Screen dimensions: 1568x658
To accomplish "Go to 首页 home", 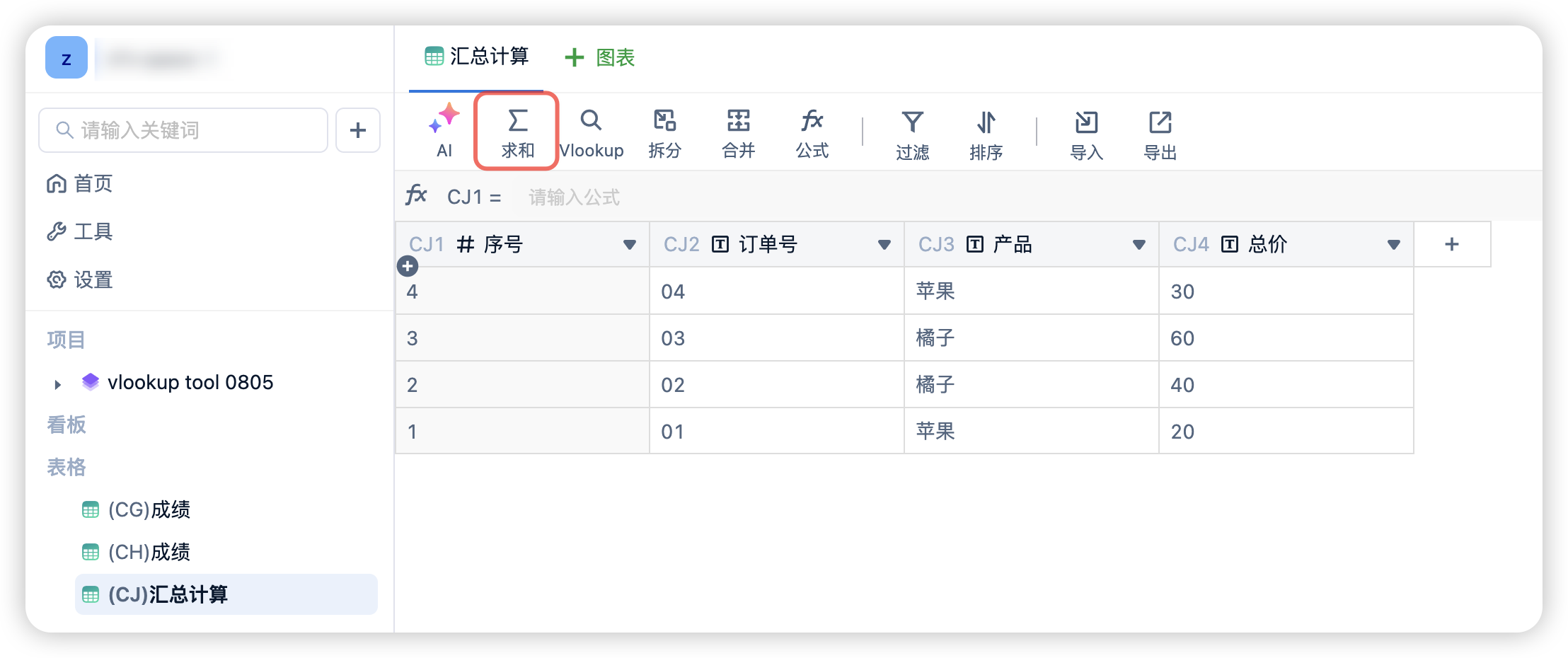I will pyautogui.click(x=79, y=184).
